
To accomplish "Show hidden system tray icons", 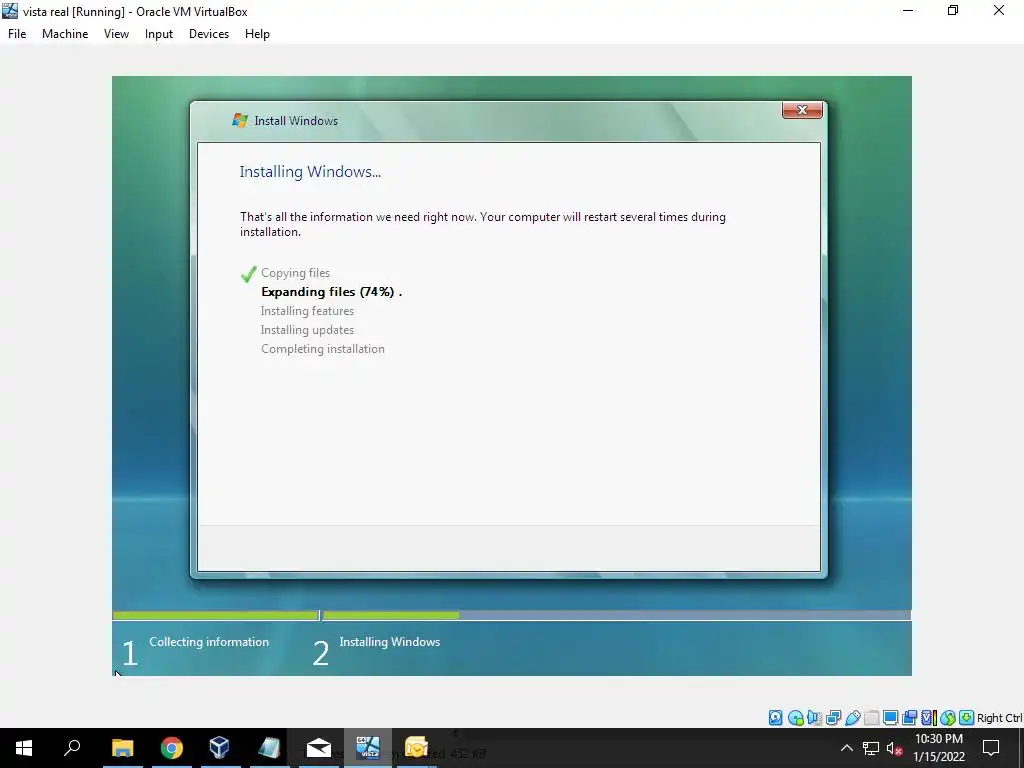I will click(846, 748).
